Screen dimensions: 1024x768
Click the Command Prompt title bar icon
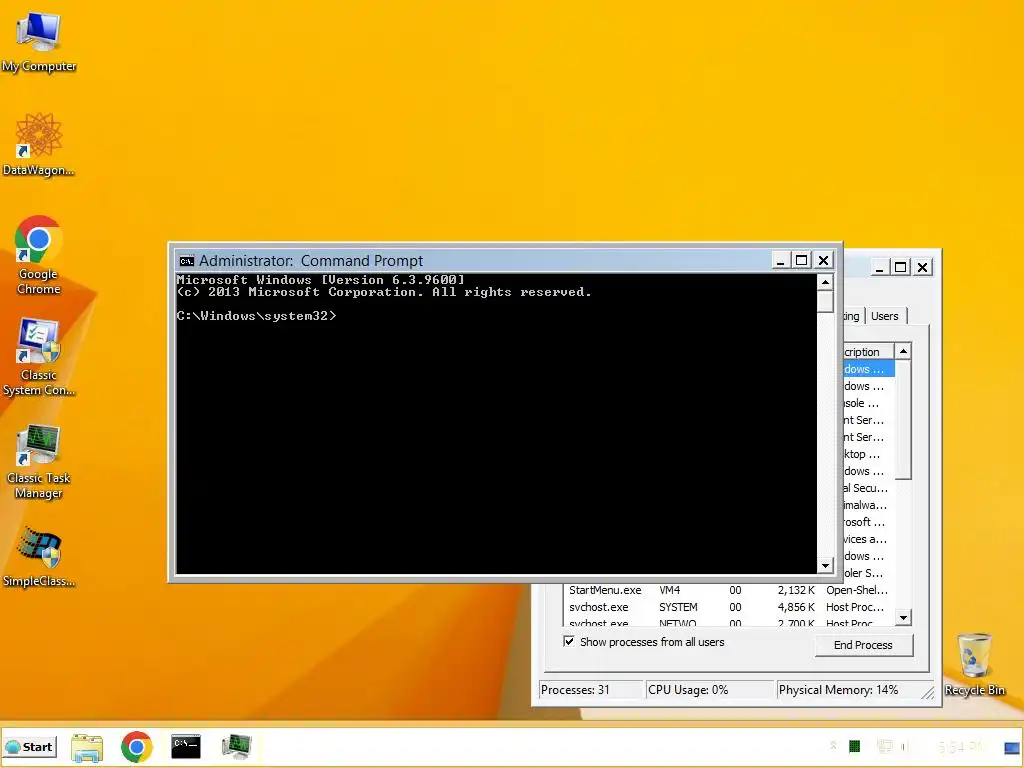[187, 261]
